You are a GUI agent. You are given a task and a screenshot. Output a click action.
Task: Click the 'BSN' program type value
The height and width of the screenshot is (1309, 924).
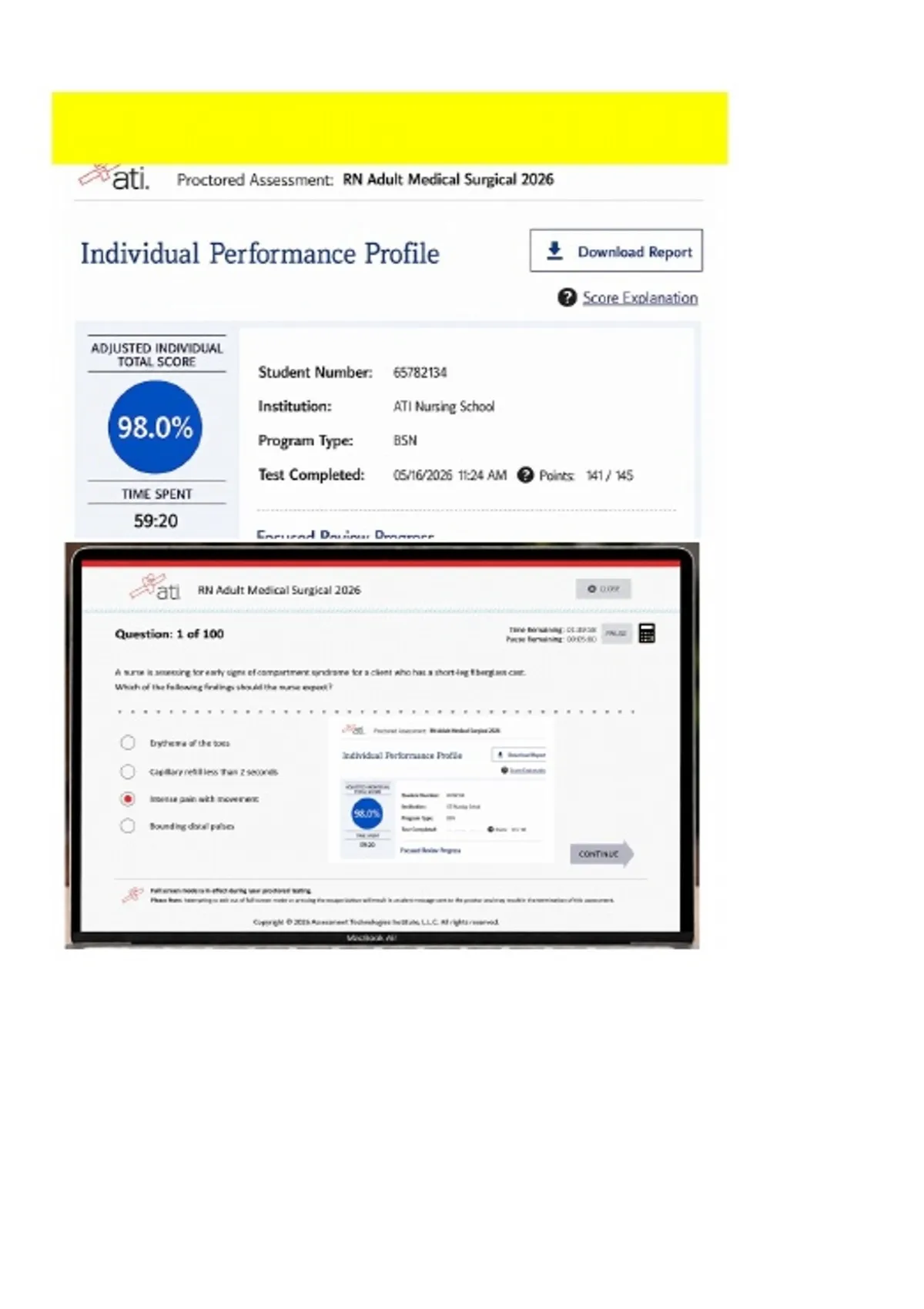(405, 440)
